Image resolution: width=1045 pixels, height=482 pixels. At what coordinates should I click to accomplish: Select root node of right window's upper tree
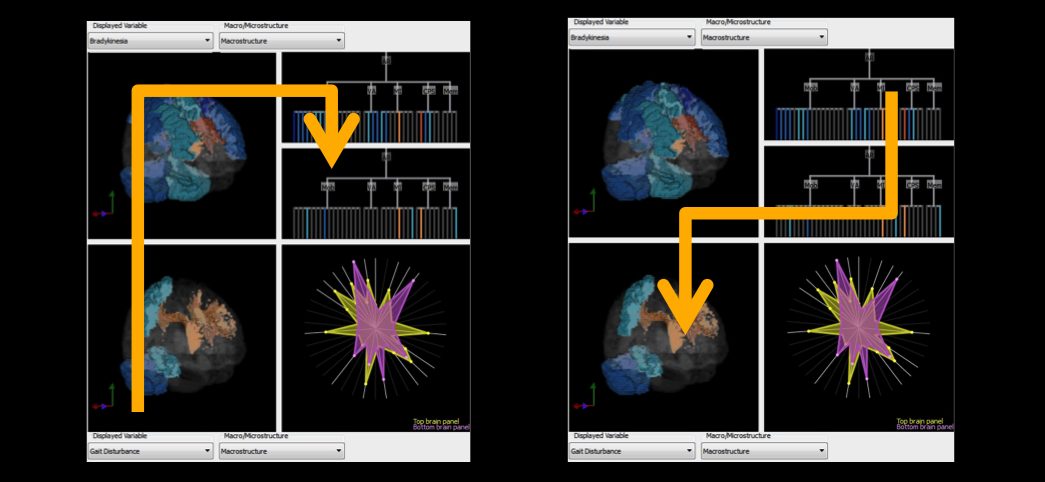click(869, 57)
